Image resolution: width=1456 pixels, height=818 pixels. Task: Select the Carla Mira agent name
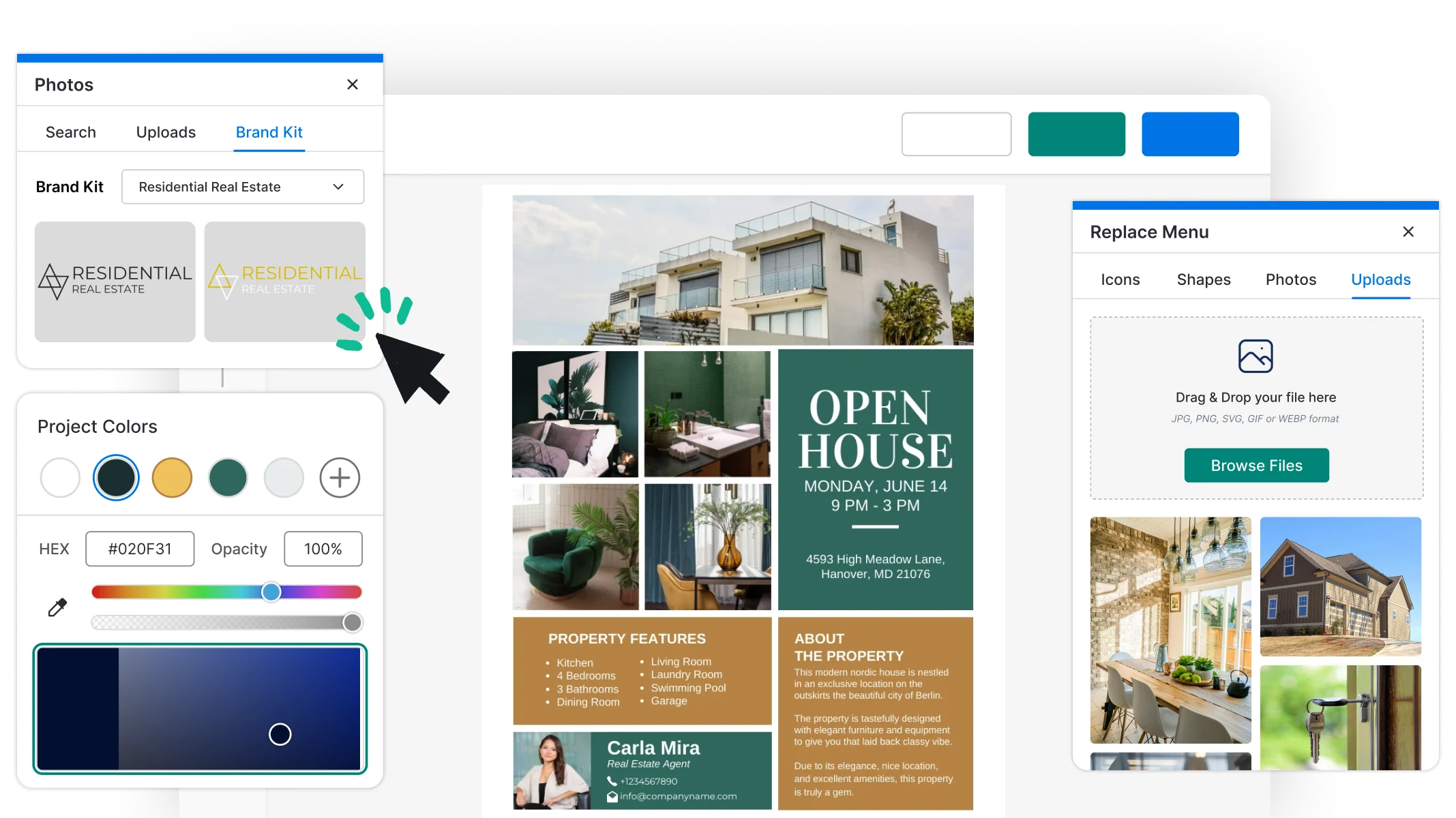pos(653,748)
